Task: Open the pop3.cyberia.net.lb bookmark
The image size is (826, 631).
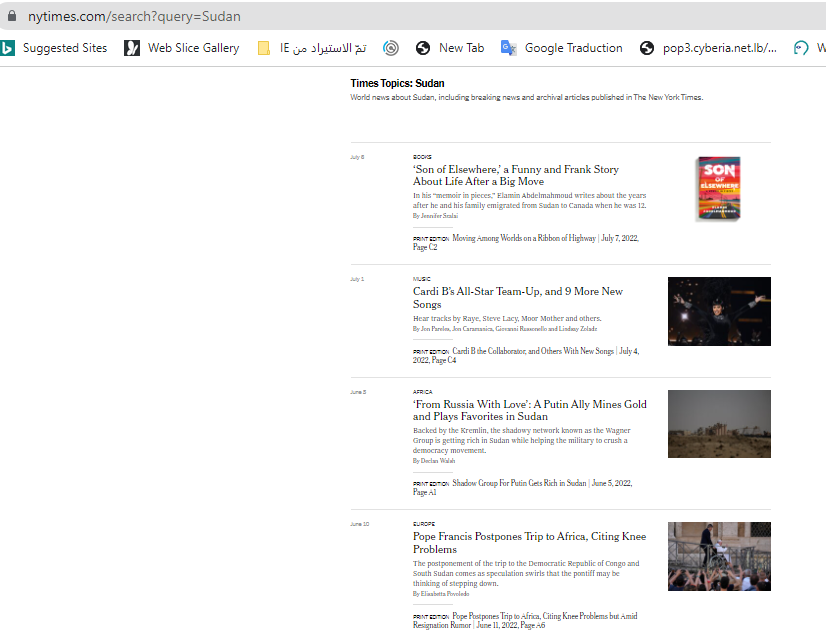Action: (x=709, y=48)
